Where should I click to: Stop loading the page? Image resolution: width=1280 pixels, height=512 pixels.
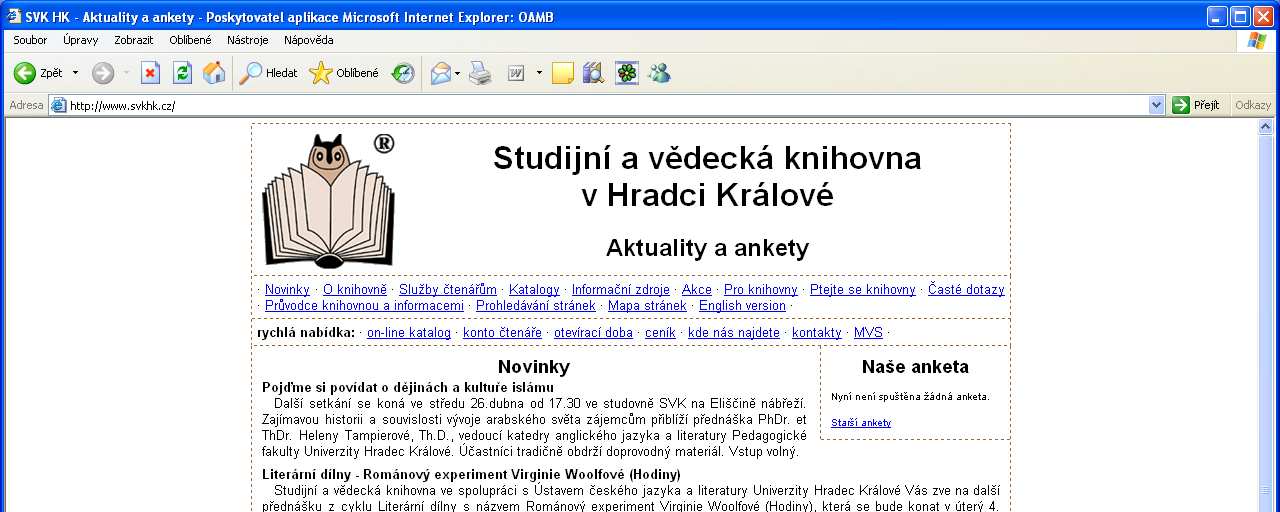tap(150, 73)
